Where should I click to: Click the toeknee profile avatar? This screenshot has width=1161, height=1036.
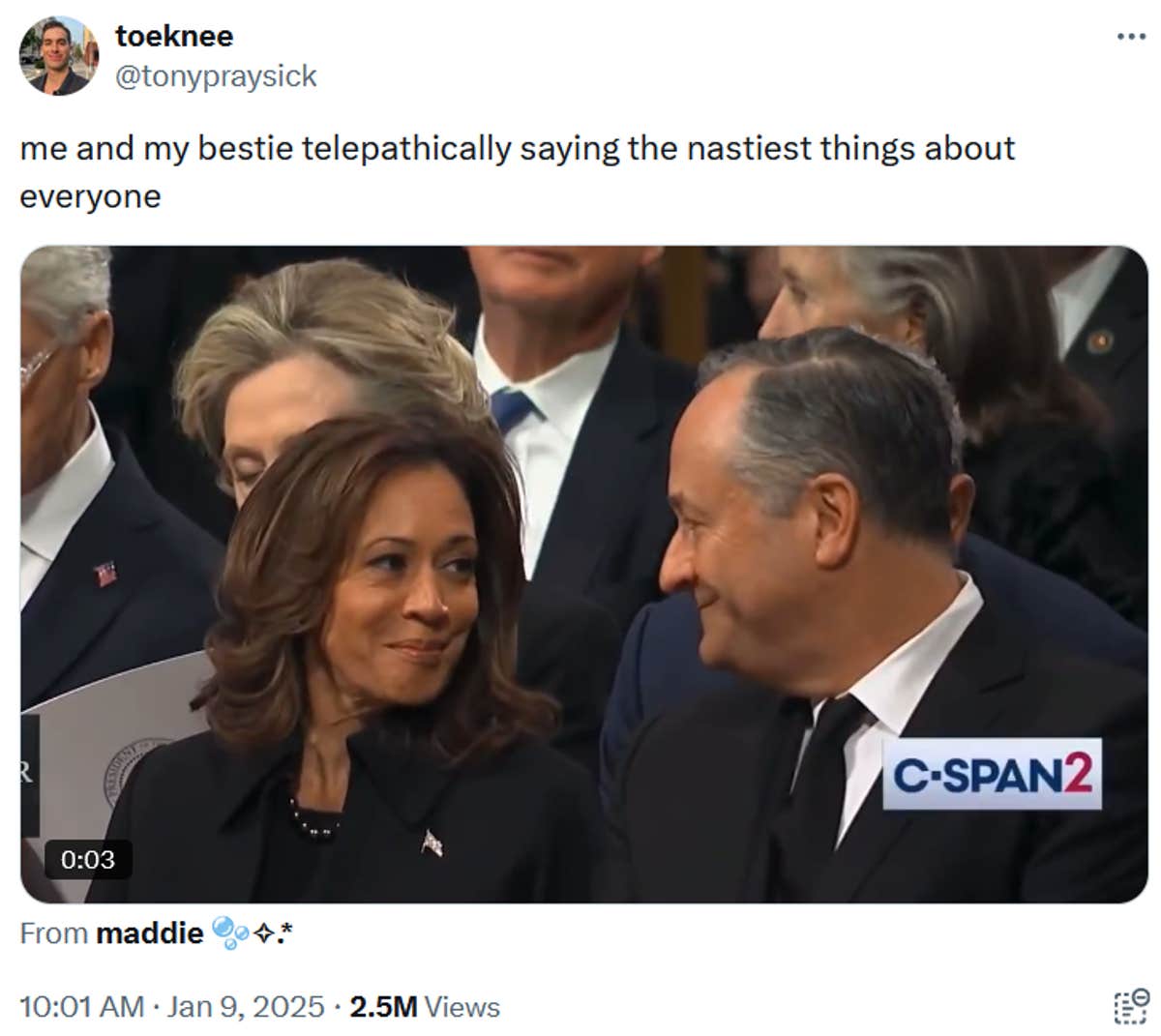60,53
